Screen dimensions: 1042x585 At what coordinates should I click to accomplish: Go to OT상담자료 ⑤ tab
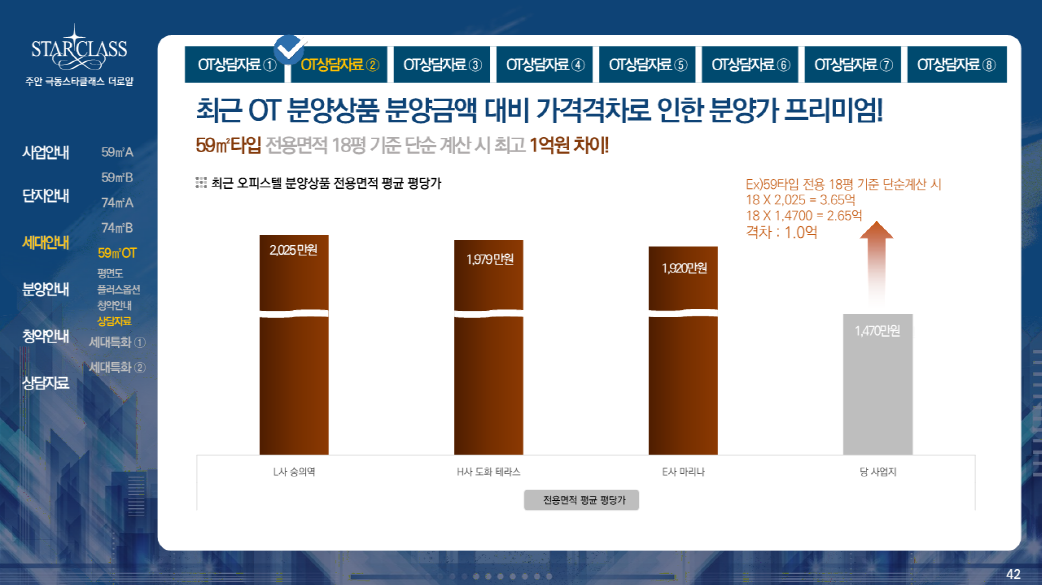click(x=648, y=65)
